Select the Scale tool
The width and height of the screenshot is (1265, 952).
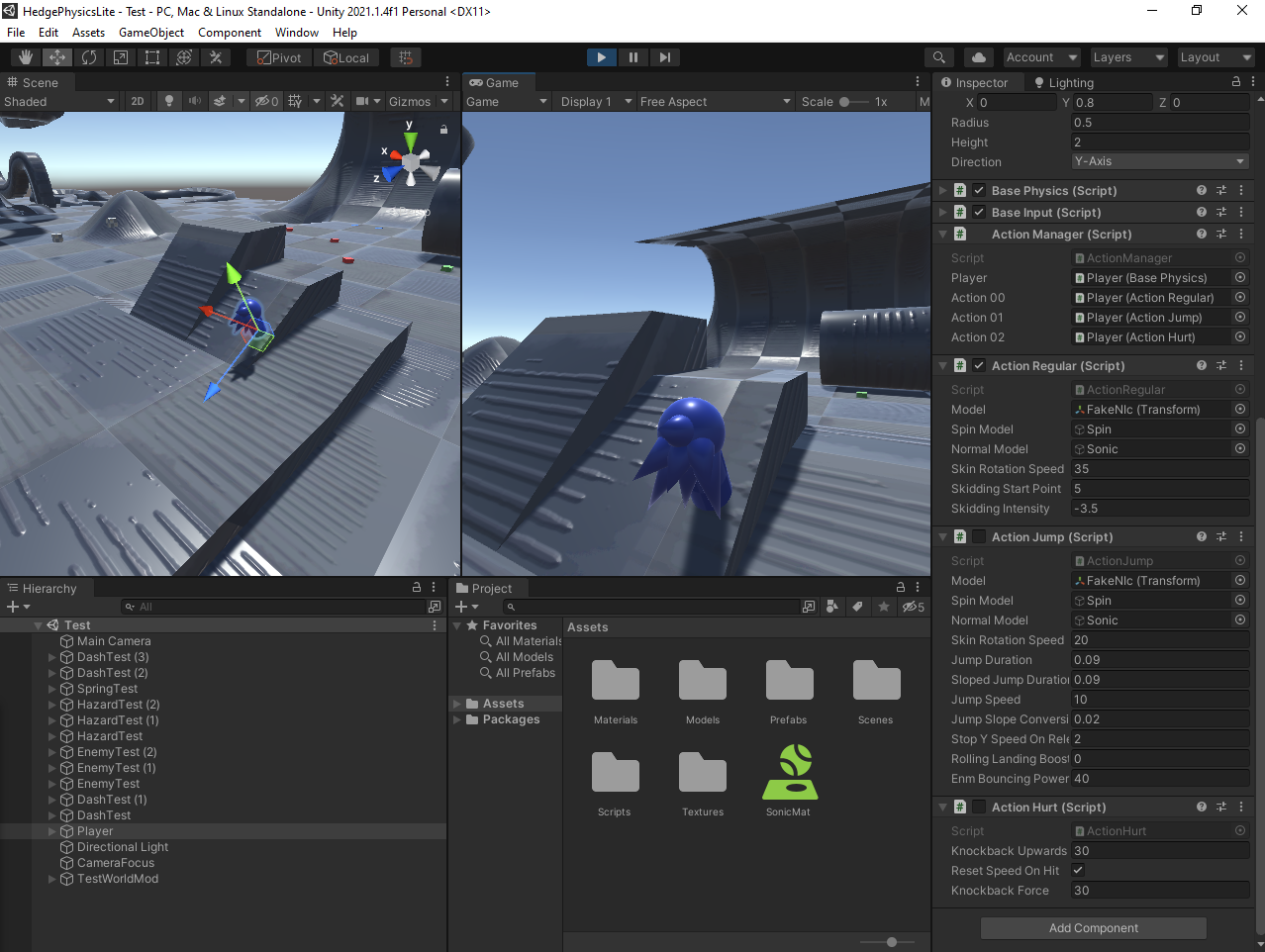tap(121, 57)
